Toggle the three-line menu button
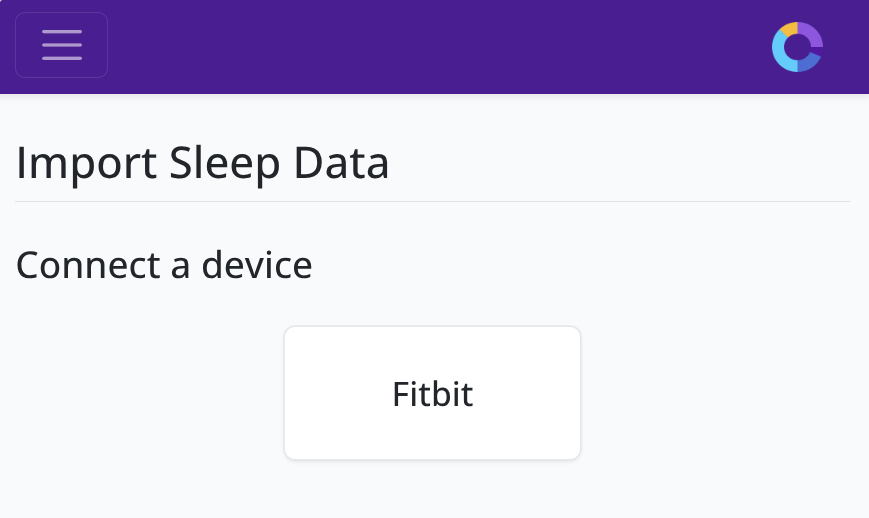 pyautogui.click(x=61, y=45)
